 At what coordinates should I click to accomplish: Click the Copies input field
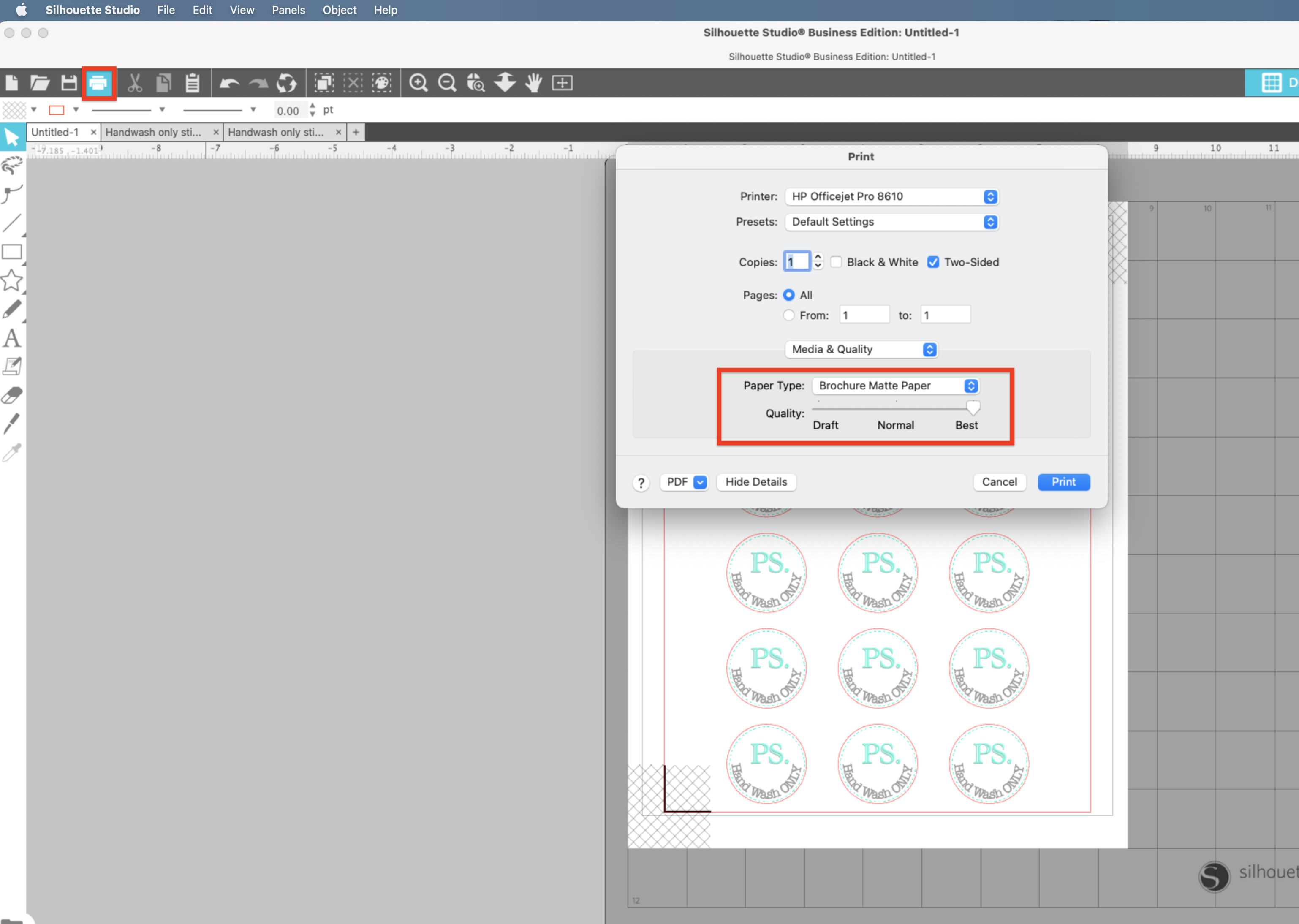pyautogui.click(x=796, y=262)
